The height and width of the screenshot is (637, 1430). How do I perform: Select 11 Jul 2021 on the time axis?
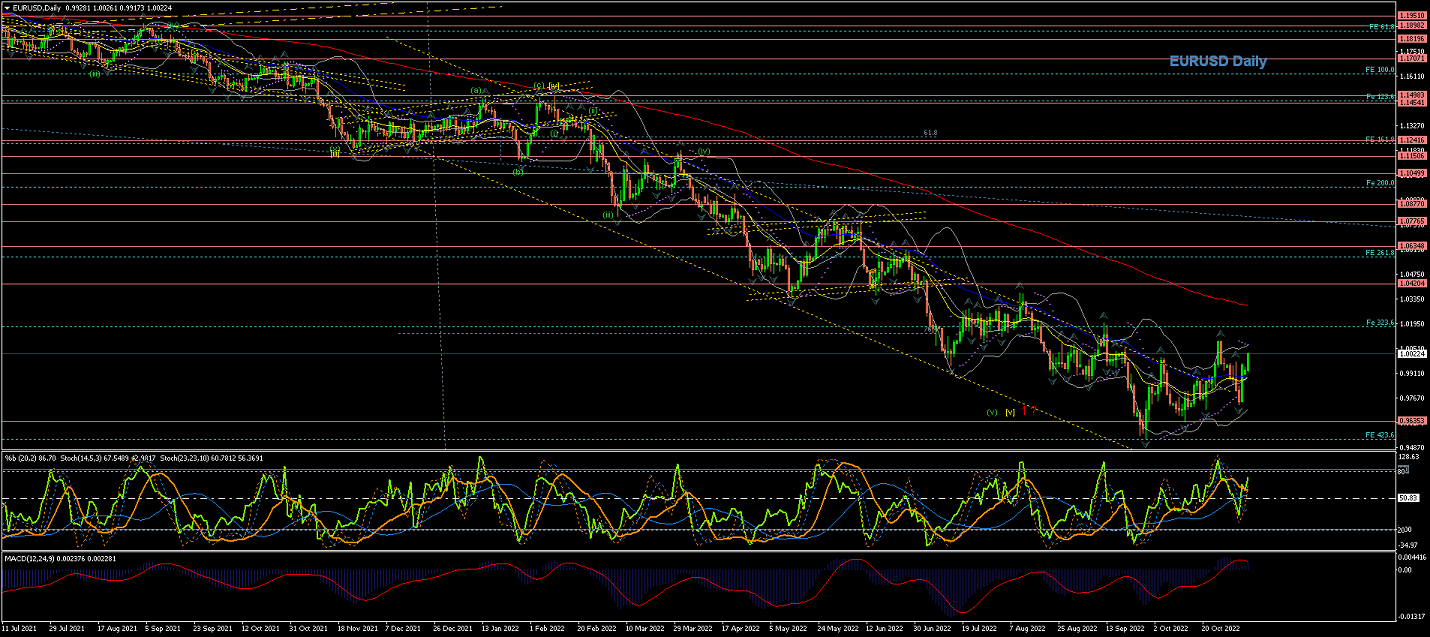tap(20, 630)
